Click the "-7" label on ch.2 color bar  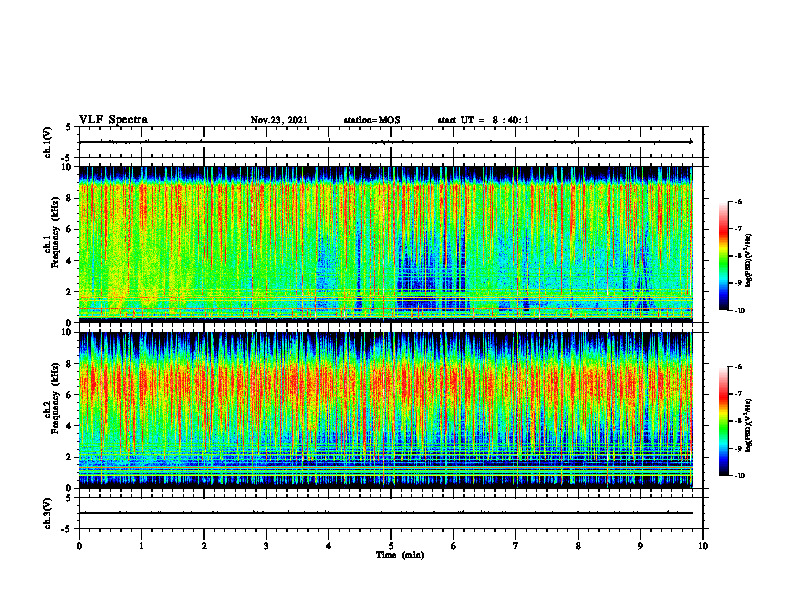(x=738, y=394)
